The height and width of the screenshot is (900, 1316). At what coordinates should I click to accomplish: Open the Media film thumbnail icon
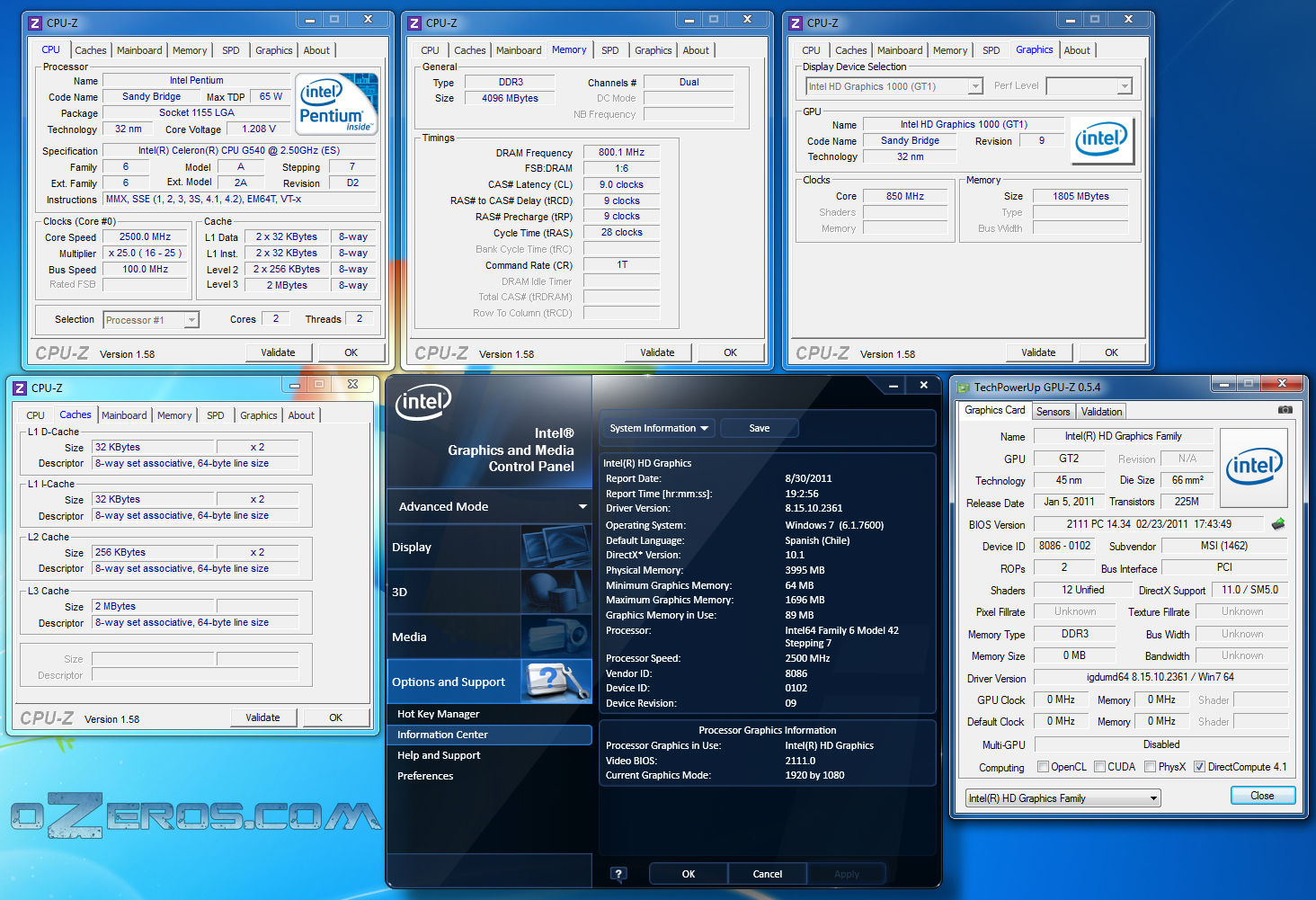556,637
